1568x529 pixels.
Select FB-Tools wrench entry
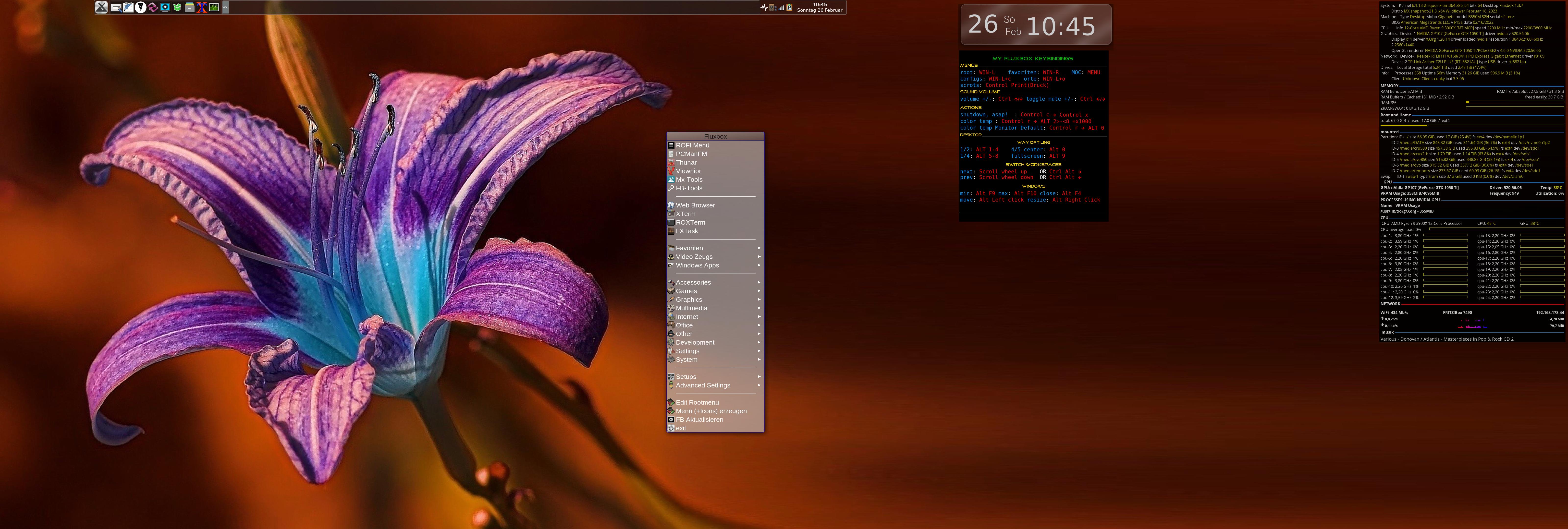(x=715, y=188)
